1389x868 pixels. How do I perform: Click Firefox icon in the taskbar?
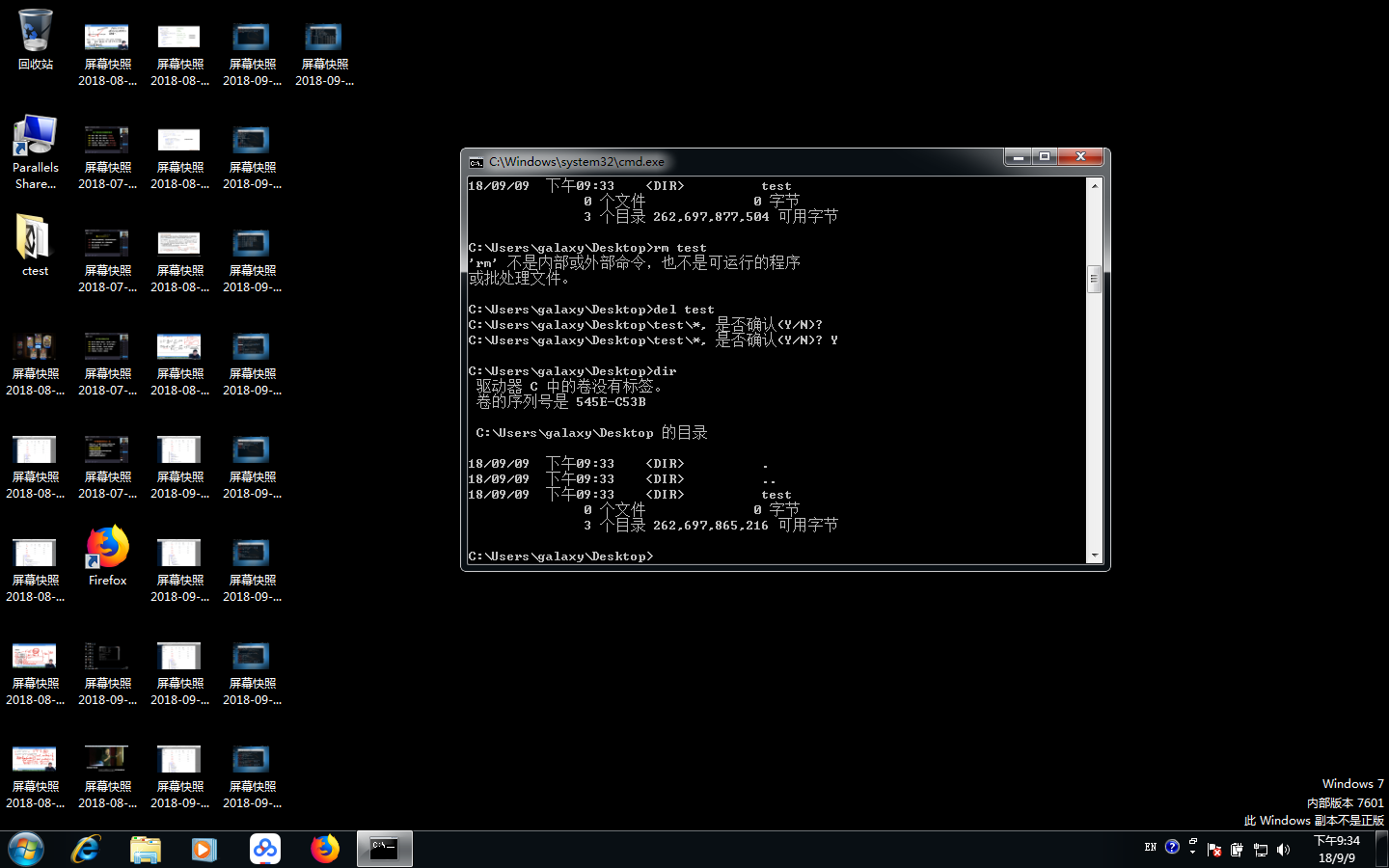point(325,849)
